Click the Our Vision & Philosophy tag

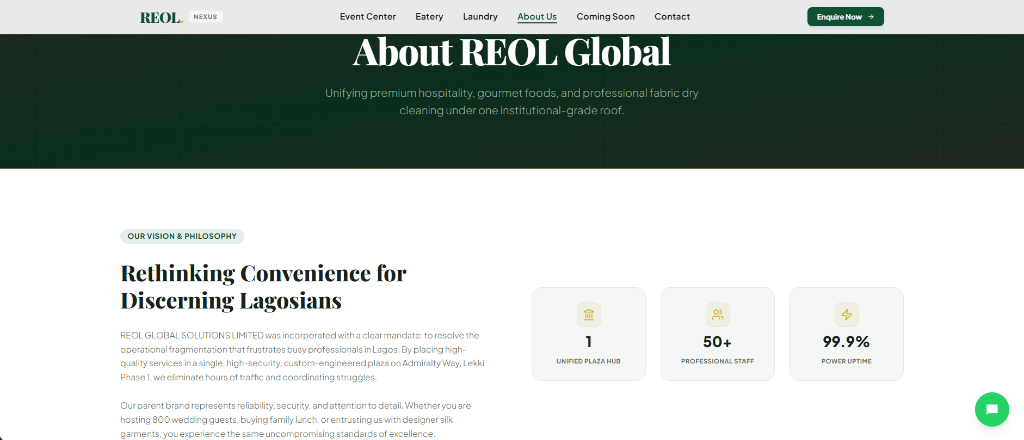(x=182, y=236)
